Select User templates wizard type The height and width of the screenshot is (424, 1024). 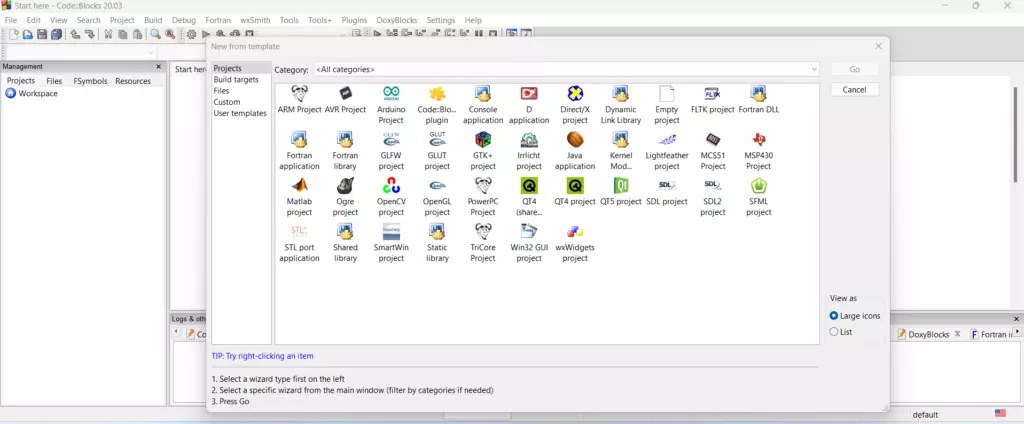click(x=240, y=113)
